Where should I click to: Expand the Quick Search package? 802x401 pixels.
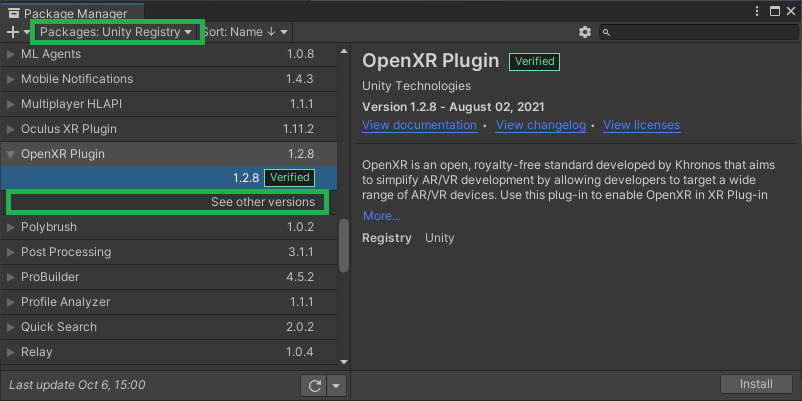(10, 327)
